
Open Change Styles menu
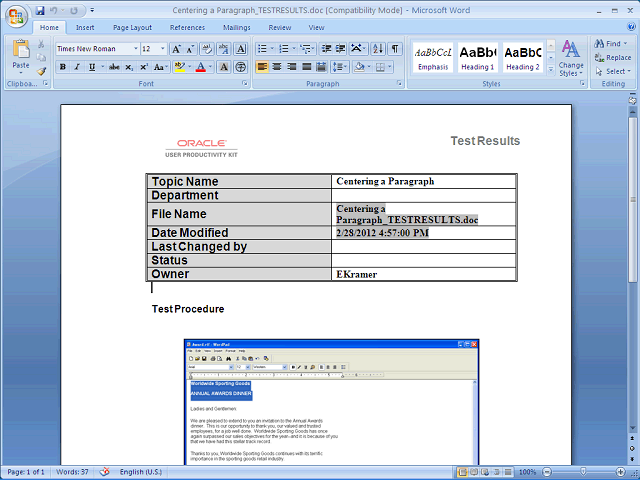click(571, 58)
